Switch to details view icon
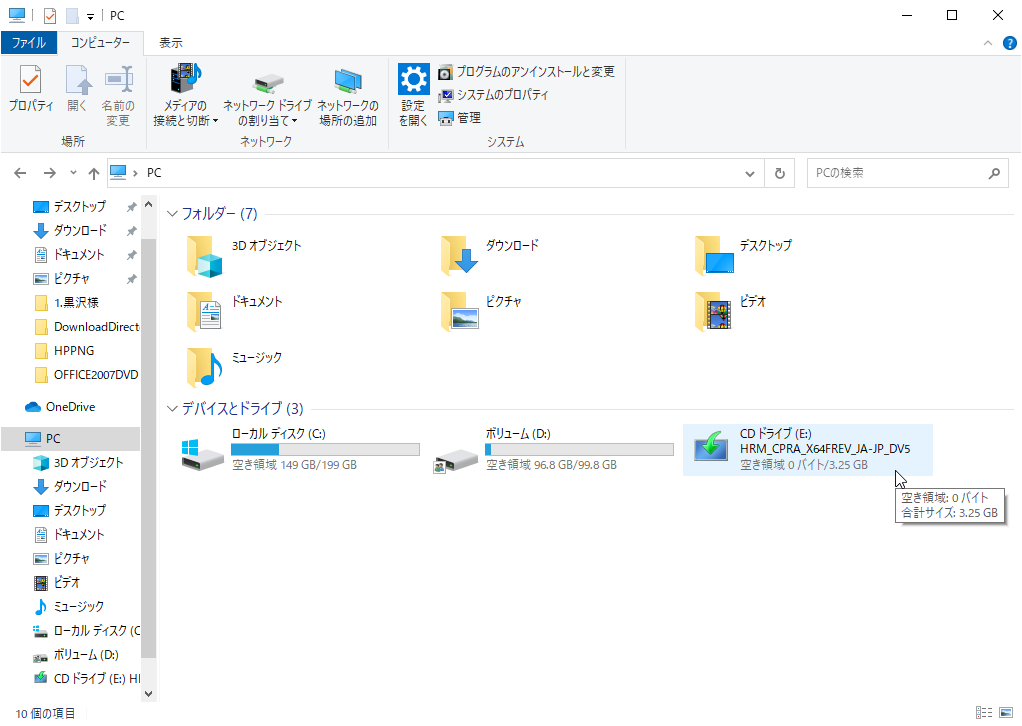The image size is (1022, 726). (x=984, y=714)
